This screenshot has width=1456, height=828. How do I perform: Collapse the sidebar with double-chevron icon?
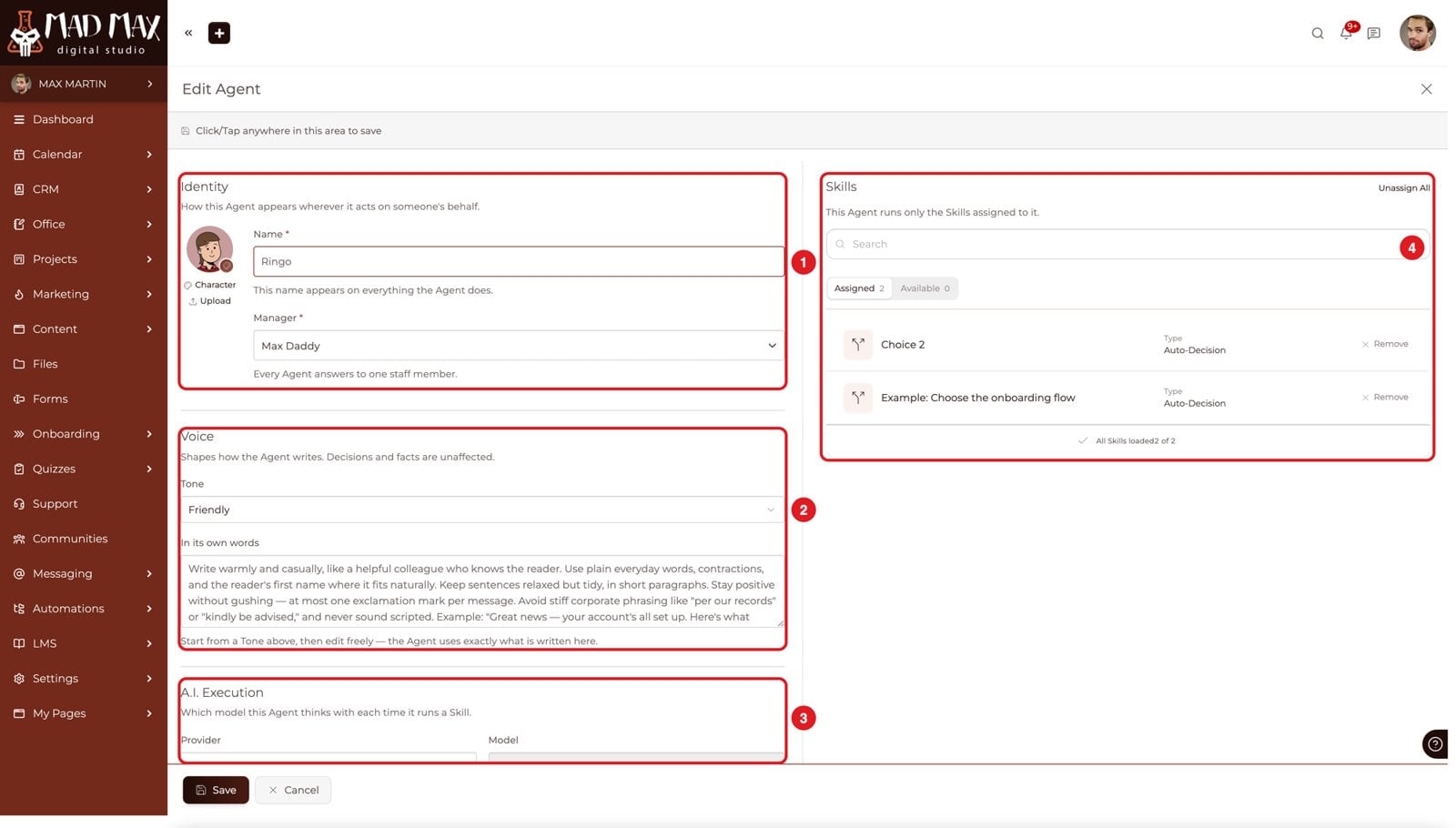tap(188, 33)
